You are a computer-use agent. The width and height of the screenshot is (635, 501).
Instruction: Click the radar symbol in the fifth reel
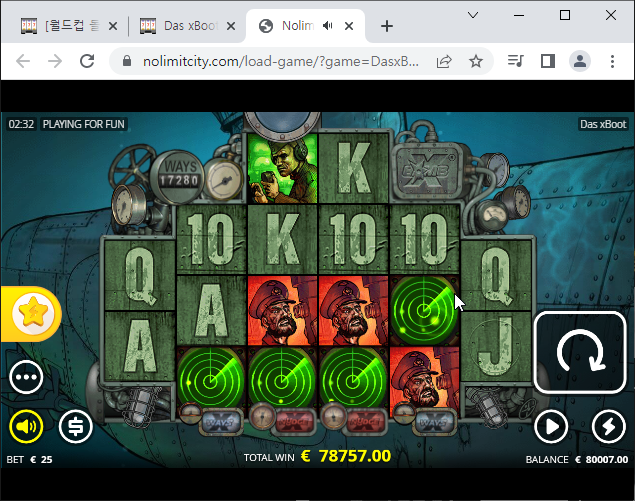(424, 311)
